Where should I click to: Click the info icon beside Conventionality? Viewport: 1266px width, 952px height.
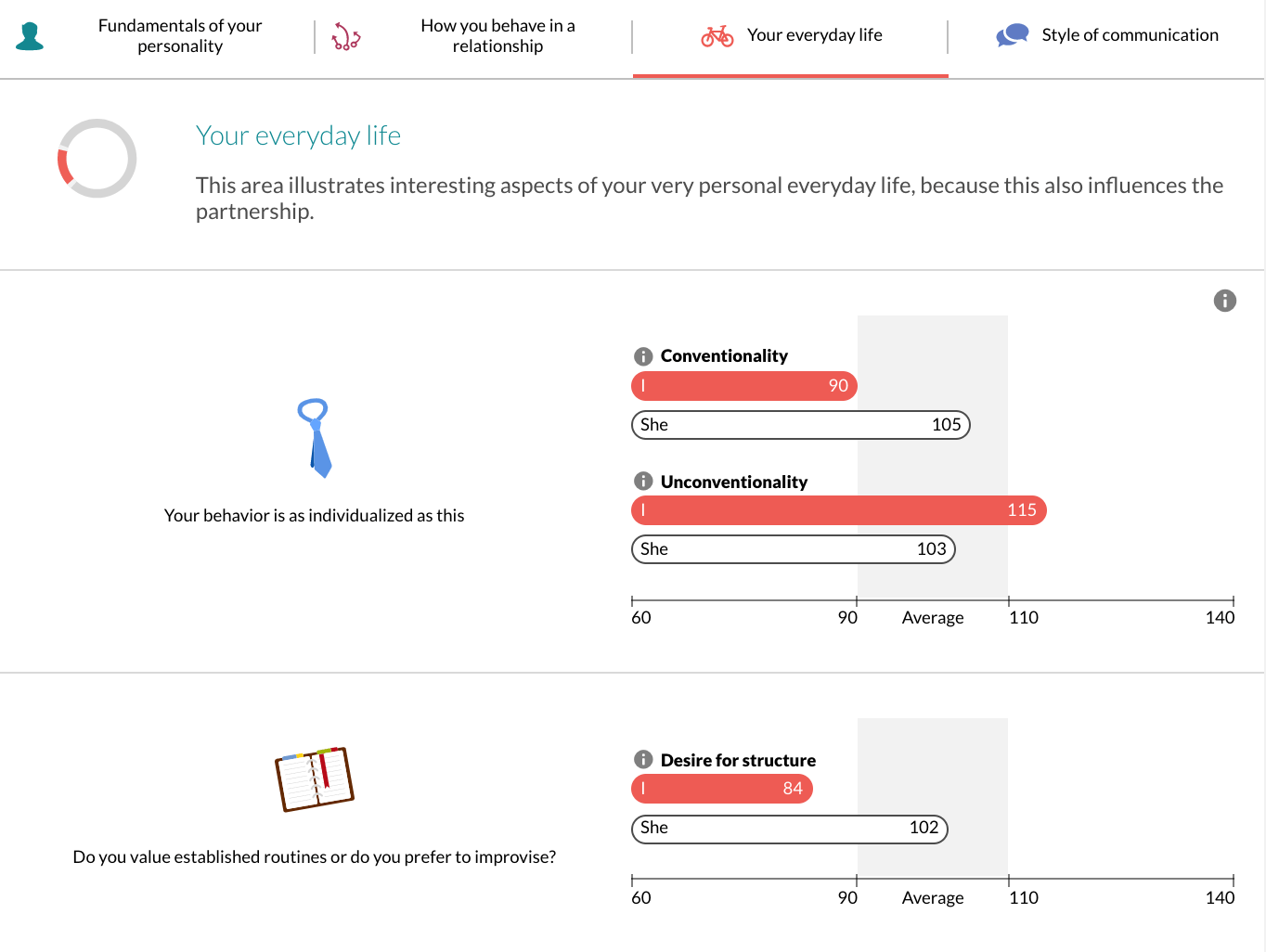[642, 356]
